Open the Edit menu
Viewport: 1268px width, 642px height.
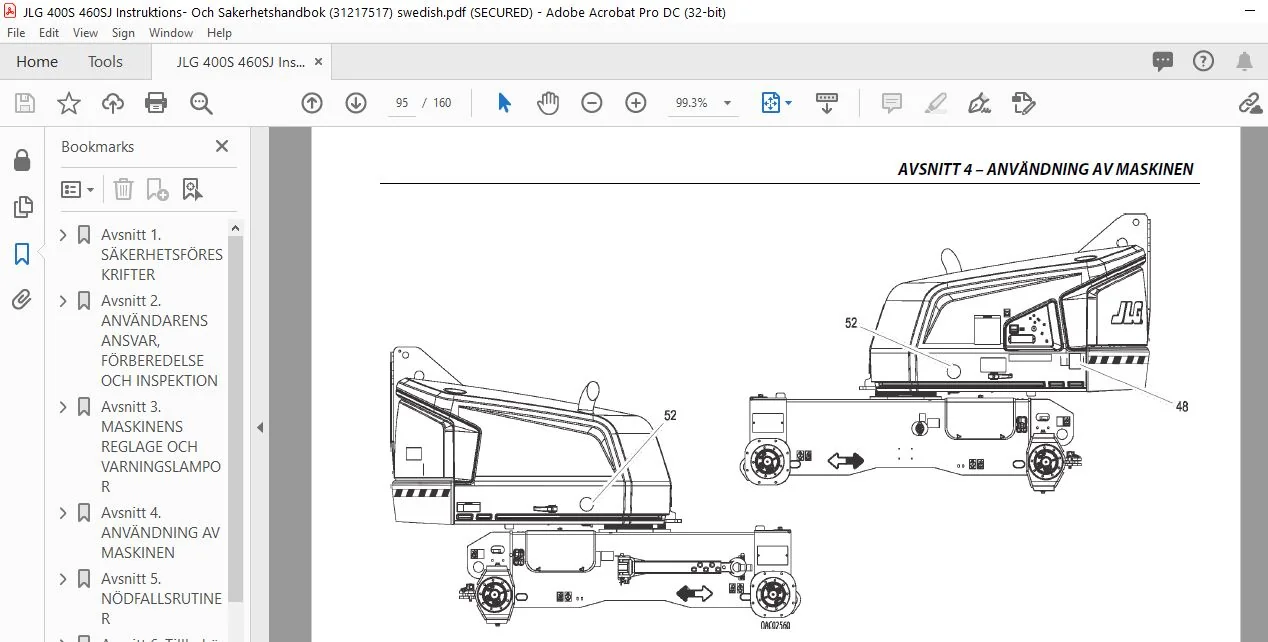pyautogui.click(x=49, y=33)
